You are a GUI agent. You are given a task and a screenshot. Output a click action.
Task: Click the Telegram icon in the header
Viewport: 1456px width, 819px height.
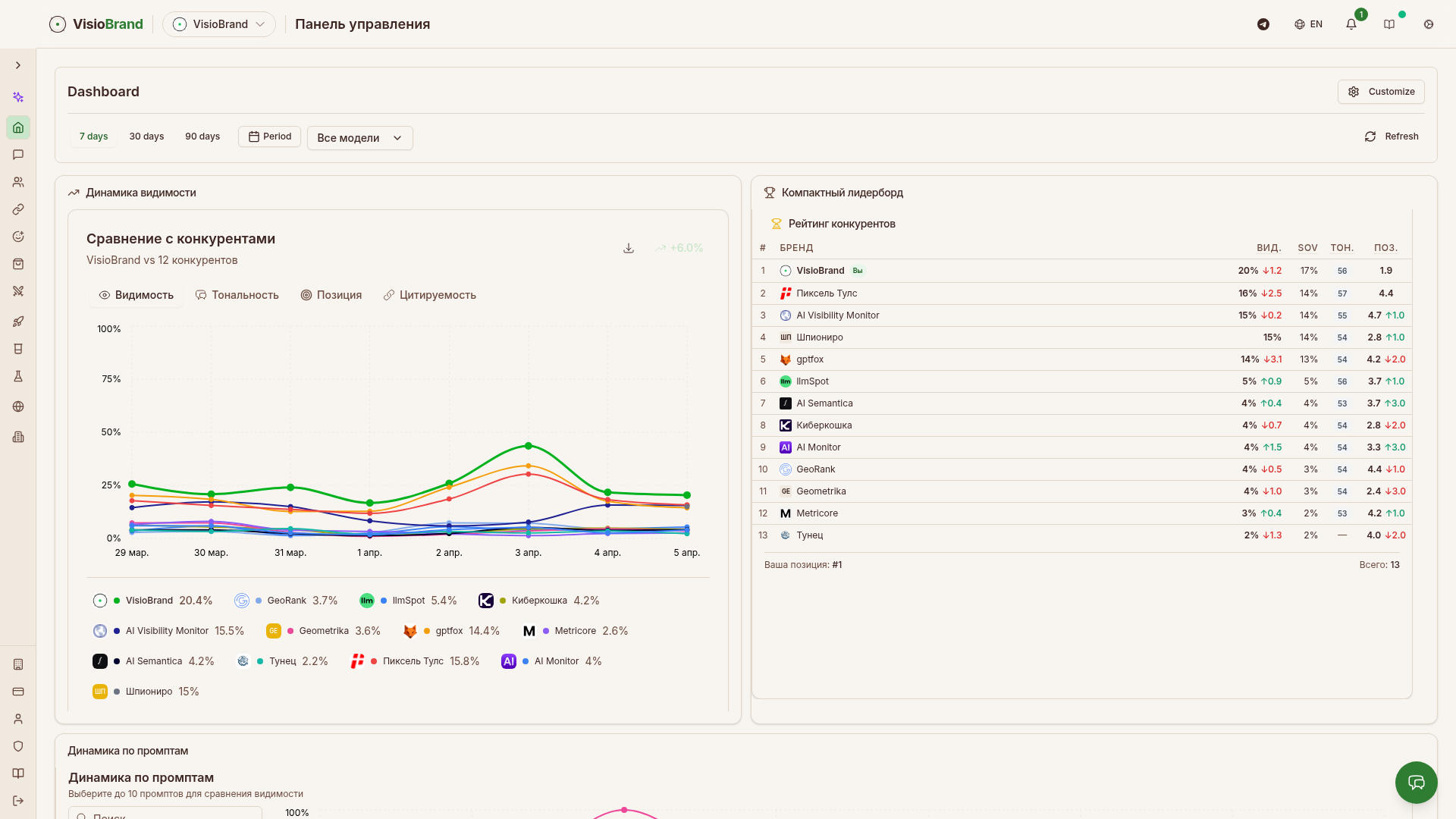(1263, 24)
